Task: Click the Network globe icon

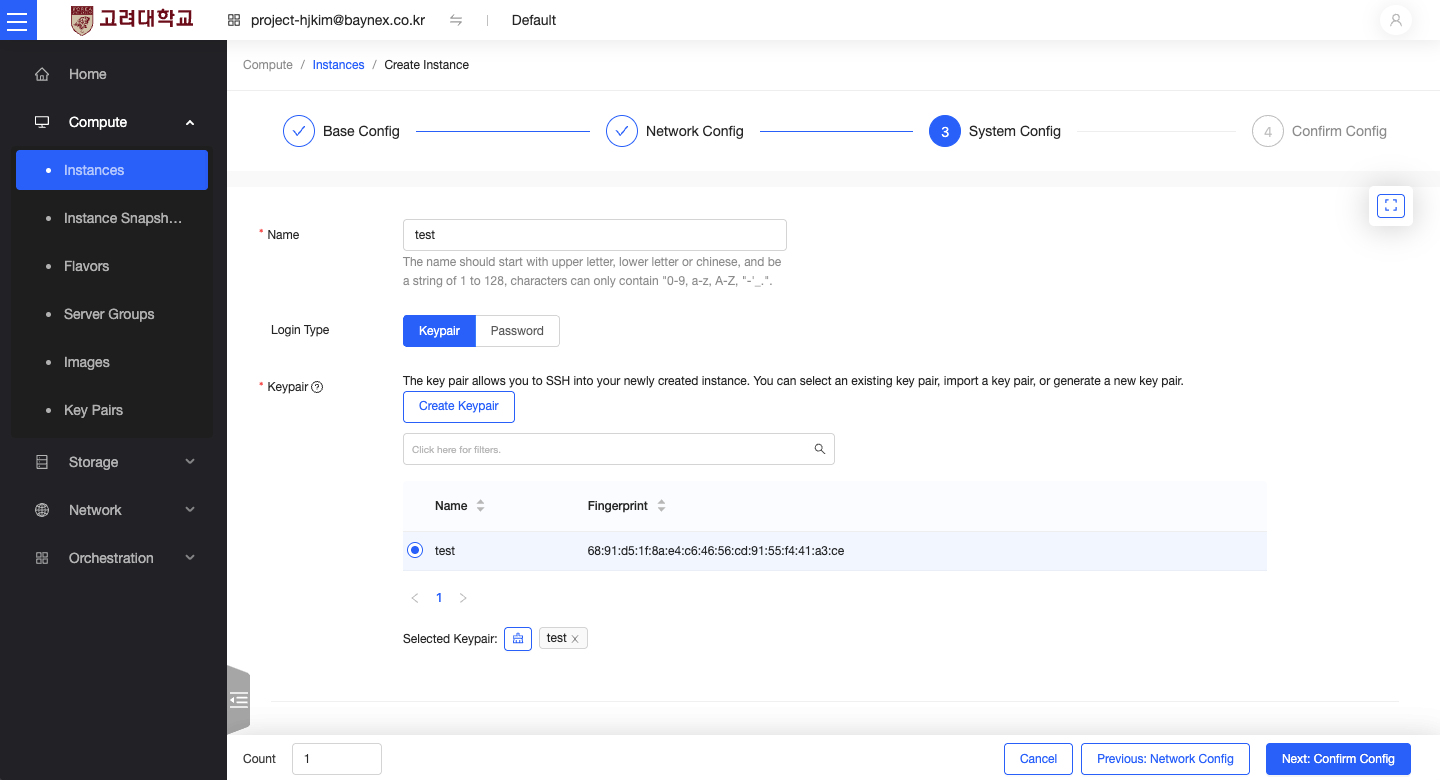Action: click(42, 510)
